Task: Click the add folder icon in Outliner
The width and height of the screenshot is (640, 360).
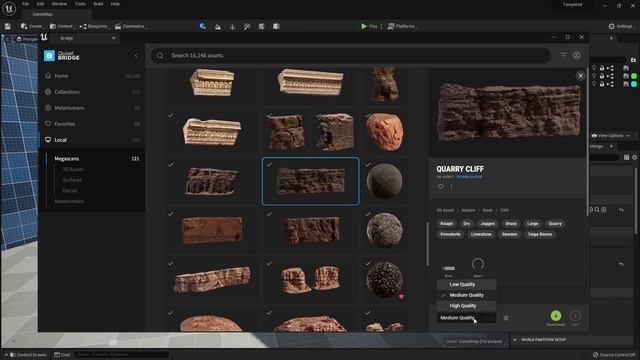Action: (633, 60)
